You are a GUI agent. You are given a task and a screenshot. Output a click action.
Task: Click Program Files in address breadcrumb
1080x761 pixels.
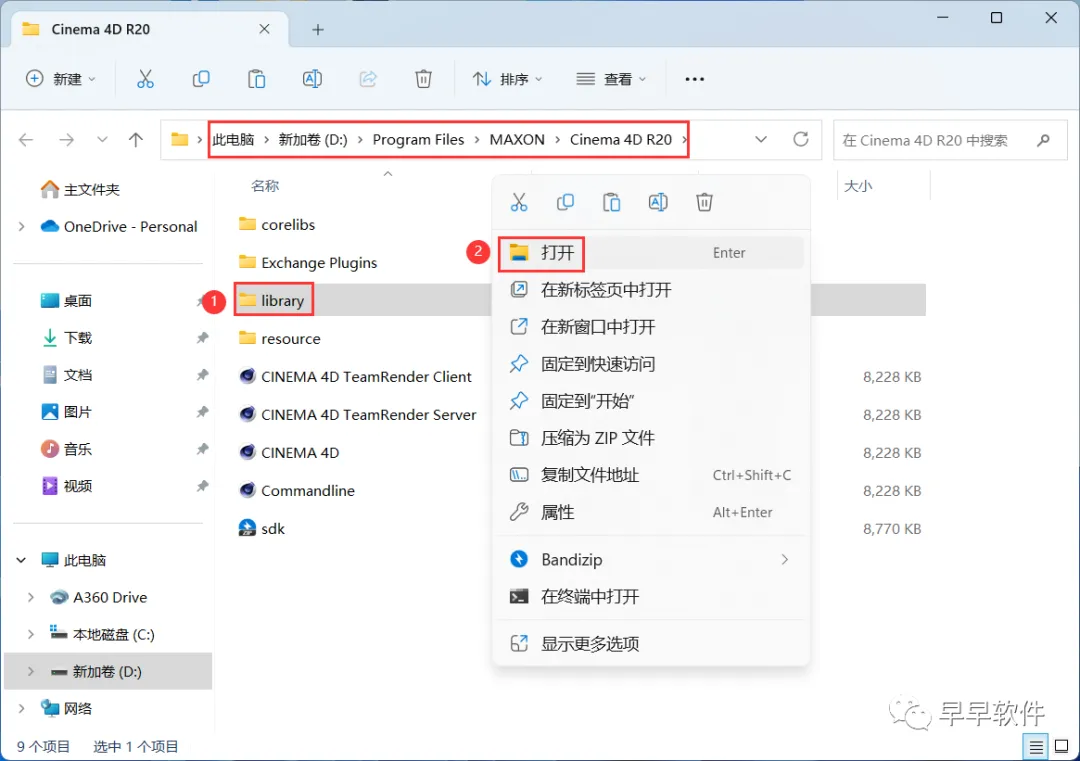click(x=418, y=140)
